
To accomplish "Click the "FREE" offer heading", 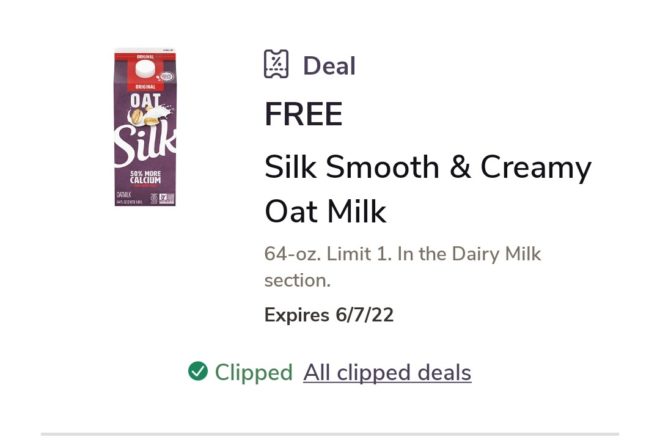I will [x=303, y=115].
